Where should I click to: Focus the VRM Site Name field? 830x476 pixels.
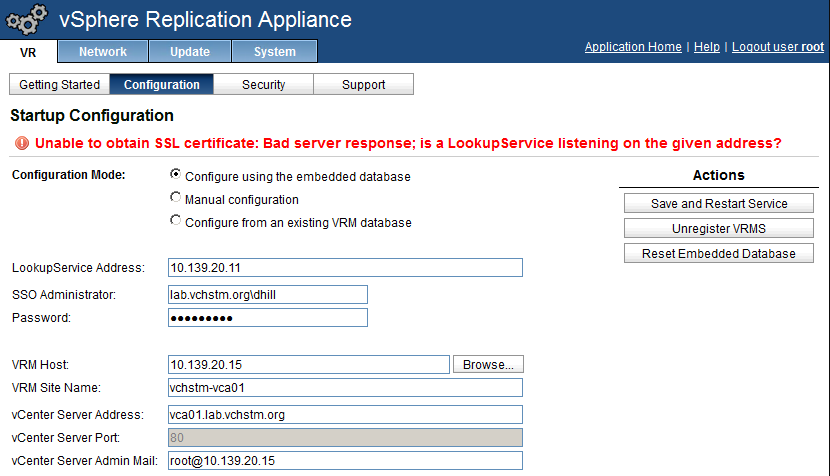pos(345,387)
